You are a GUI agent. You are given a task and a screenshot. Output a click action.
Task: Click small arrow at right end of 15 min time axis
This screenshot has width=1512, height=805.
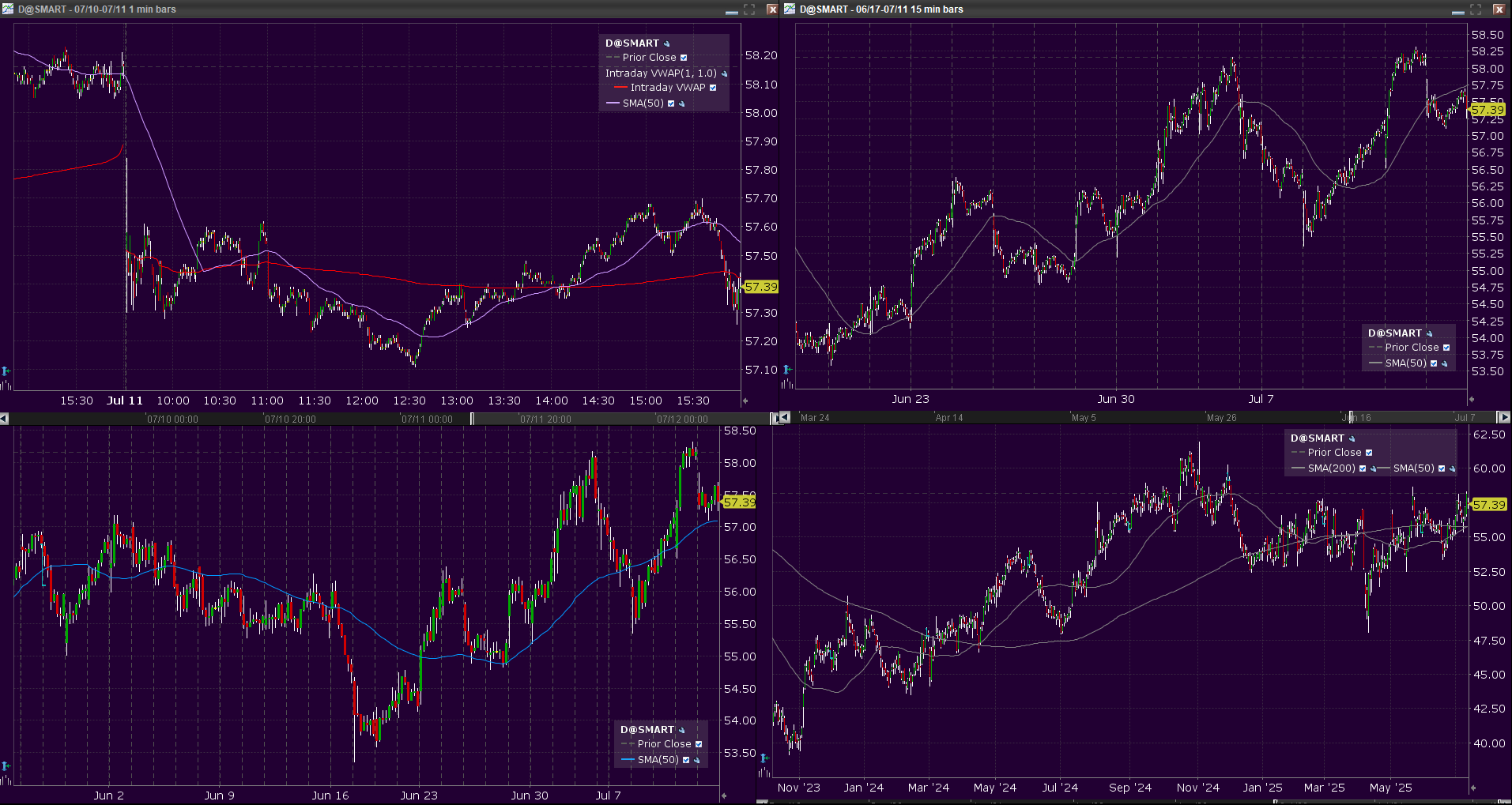click(1472, 400)
